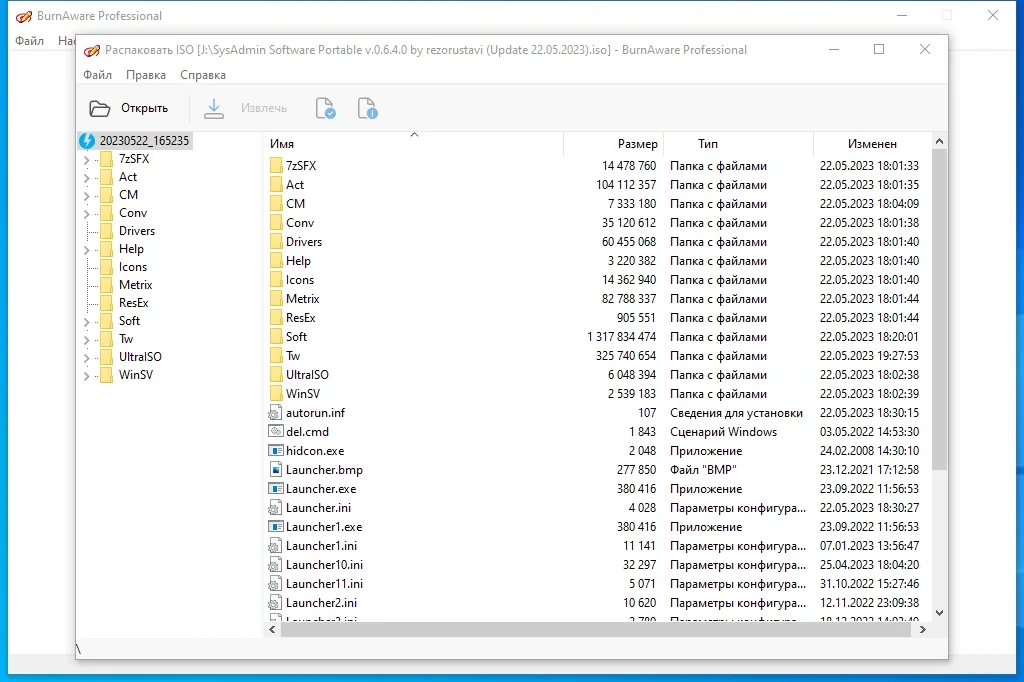Expand the WinSV tree node
The height and width of the screenshot is (682, 1024).
(86, 376)
